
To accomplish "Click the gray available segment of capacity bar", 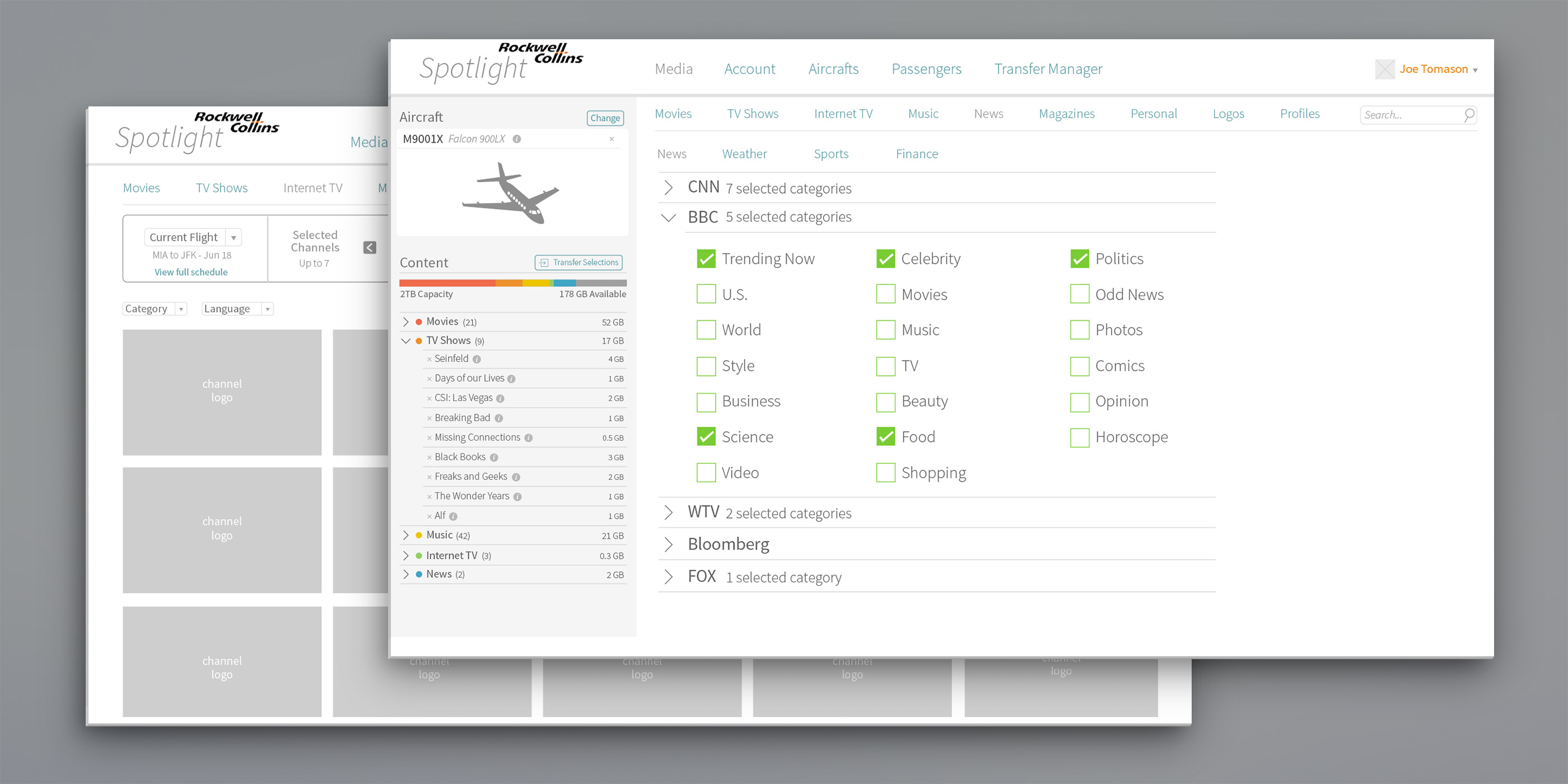I will (x=601, y=283).
